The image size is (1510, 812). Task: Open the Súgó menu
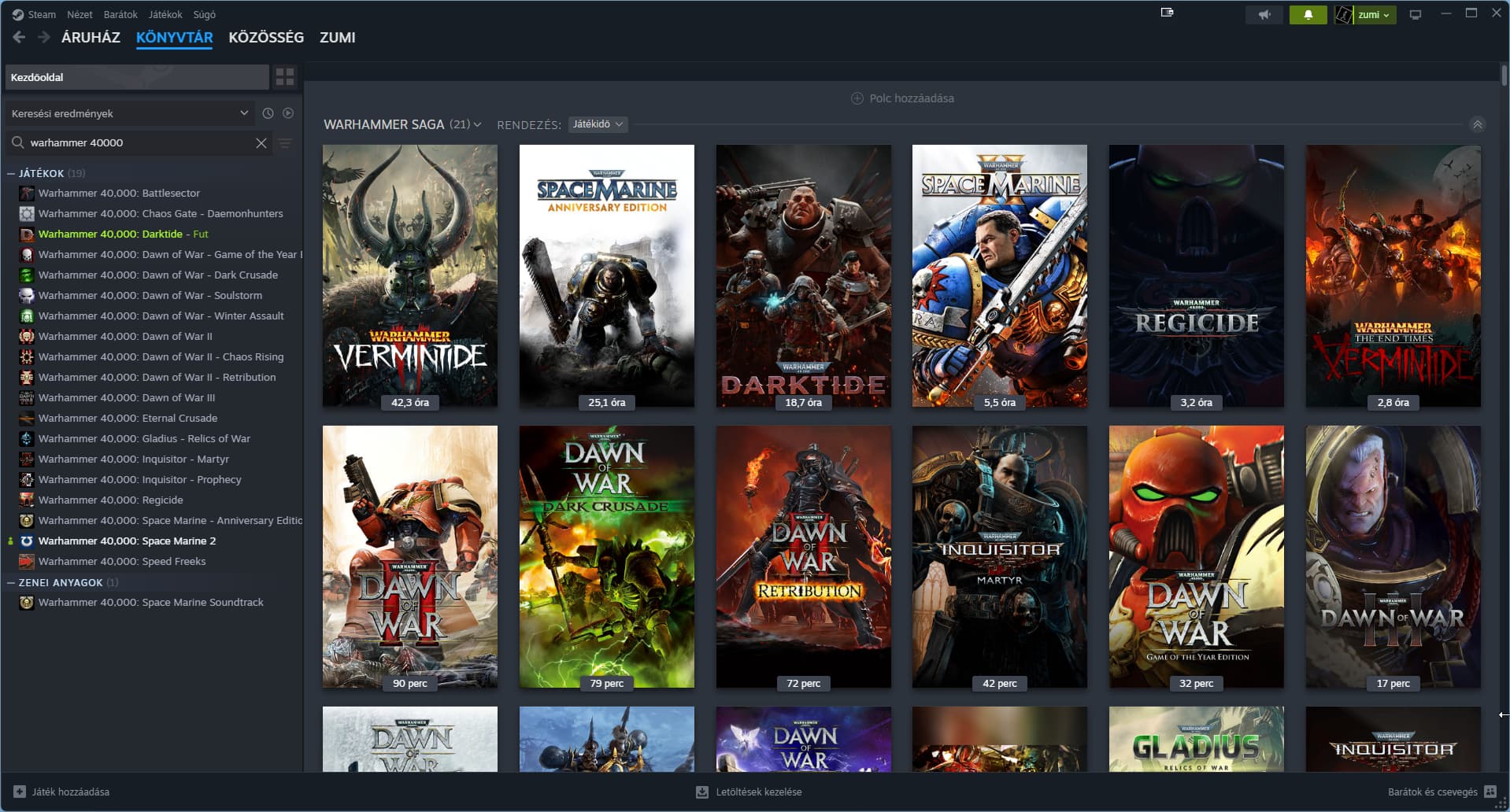(204, 14)
